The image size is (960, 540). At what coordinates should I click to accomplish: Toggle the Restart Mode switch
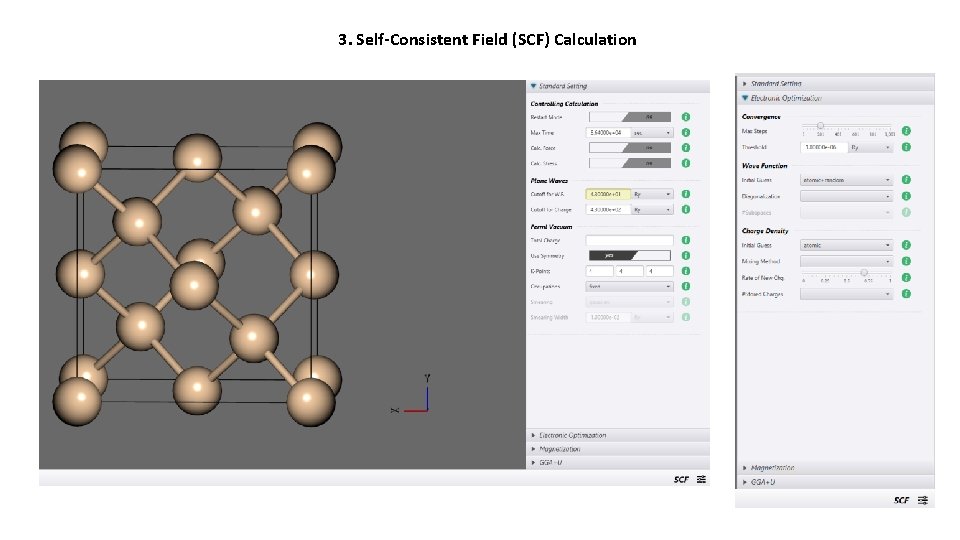629,117
